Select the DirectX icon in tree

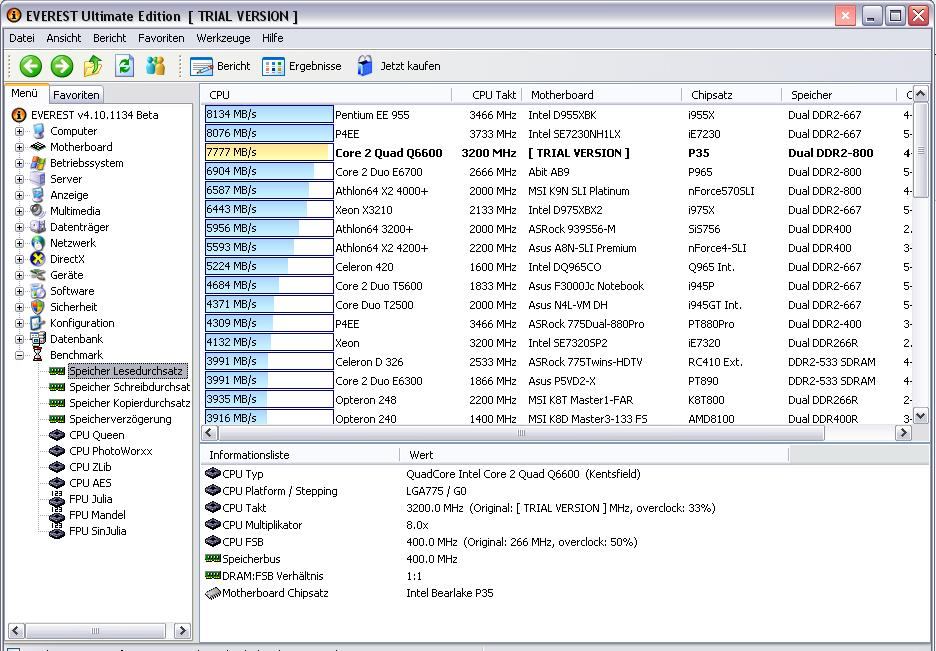pyautogui.click(x=38, y=259)
